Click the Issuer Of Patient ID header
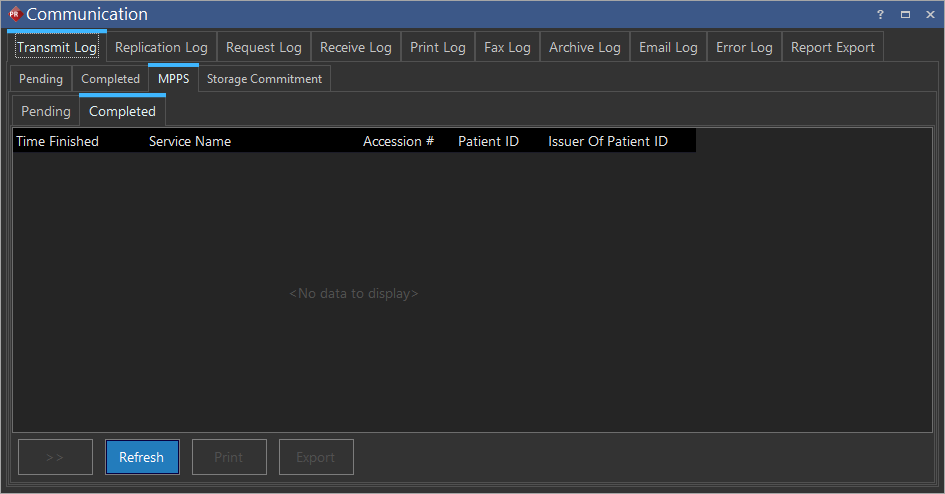Screen dimensions: 945x494 [x=607, y=141]
